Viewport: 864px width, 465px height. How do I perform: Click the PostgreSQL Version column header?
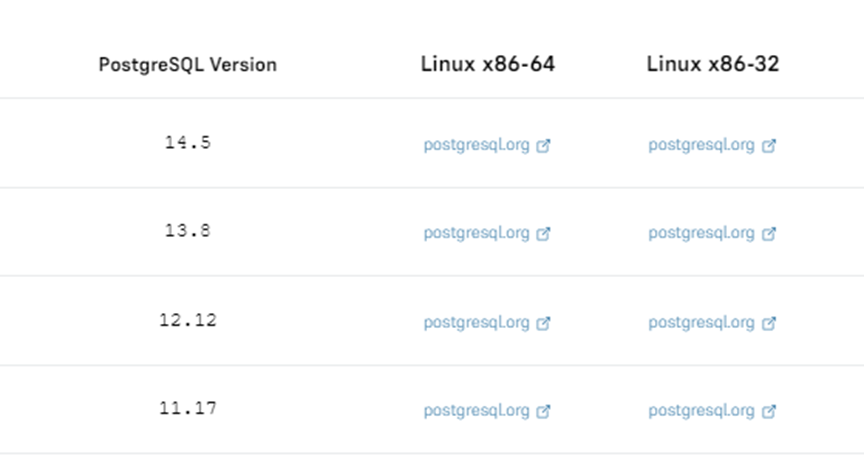tap(188, 65)
